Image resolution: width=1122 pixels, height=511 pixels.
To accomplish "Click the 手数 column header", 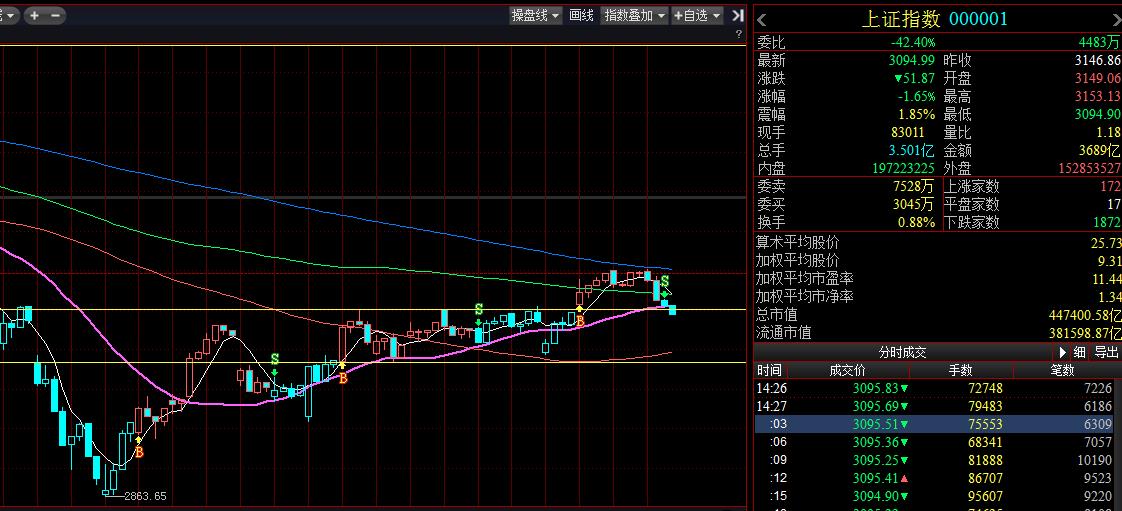I will click(x=959, y=370).
